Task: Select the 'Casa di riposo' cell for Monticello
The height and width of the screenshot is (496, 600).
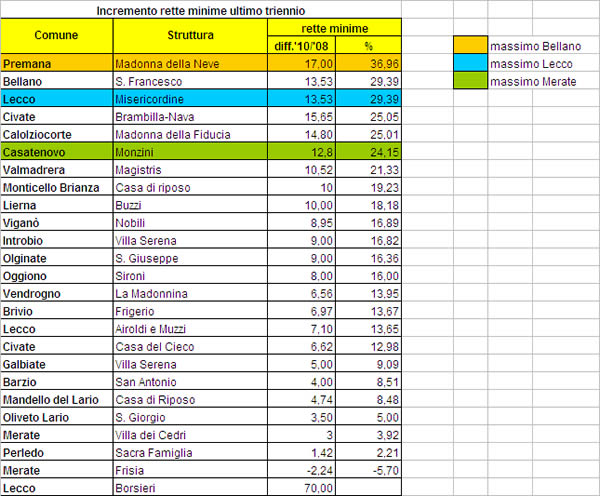Action: click(x=190, y=186)
